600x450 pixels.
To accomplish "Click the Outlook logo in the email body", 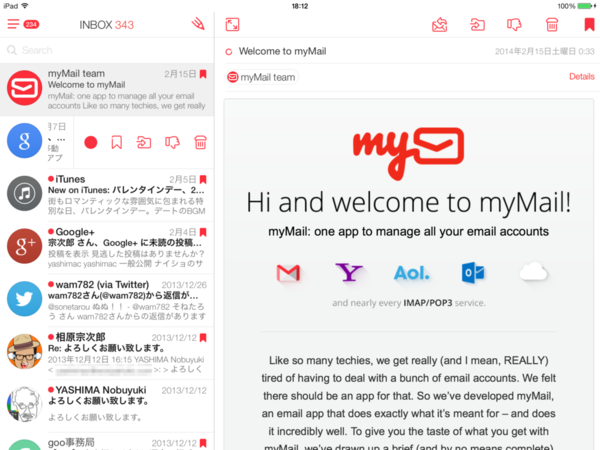I will coord(473,273).
